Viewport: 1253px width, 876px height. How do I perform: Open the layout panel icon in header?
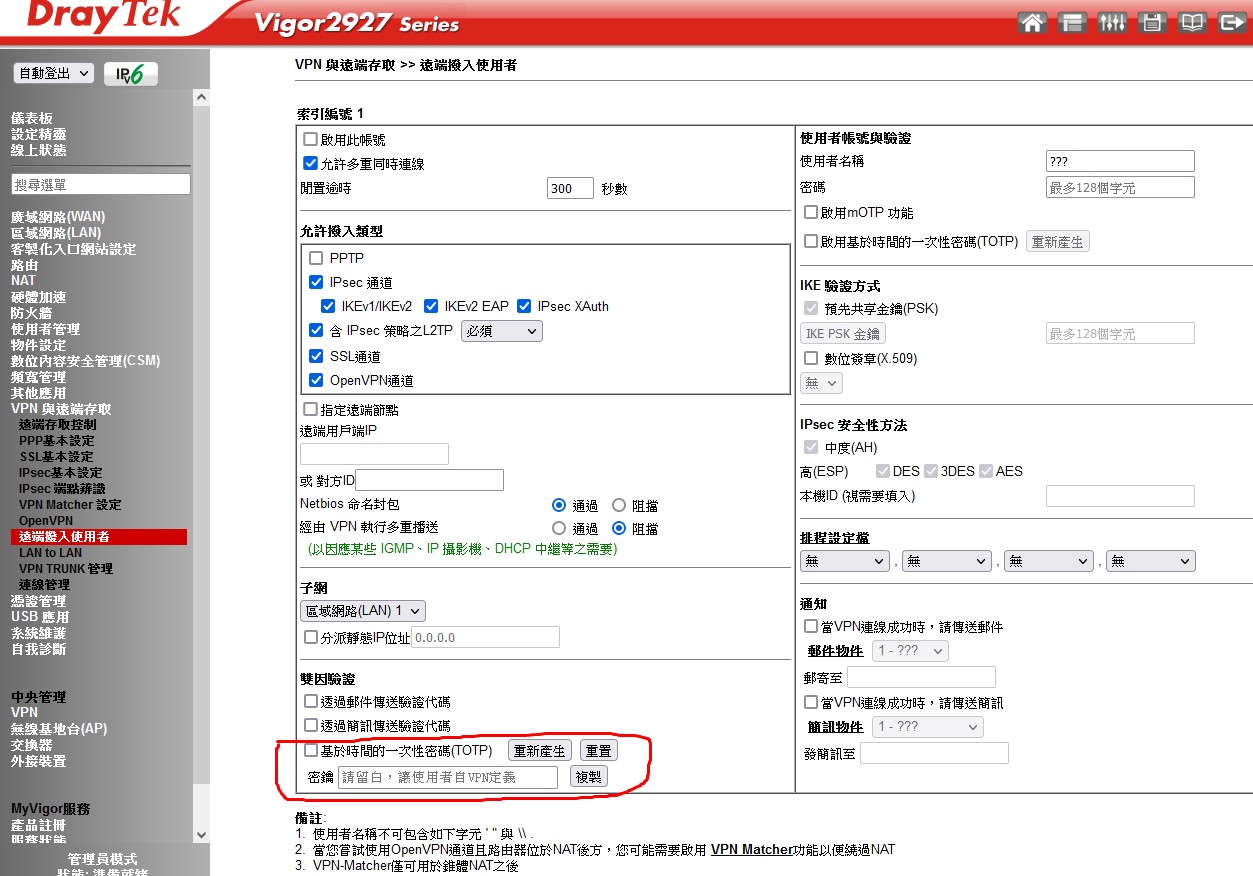pos(1073,23)
